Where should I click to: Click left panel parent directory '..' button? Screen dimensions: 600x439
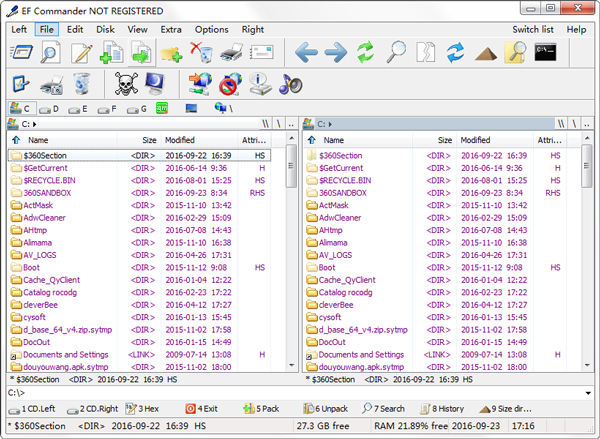291,124
